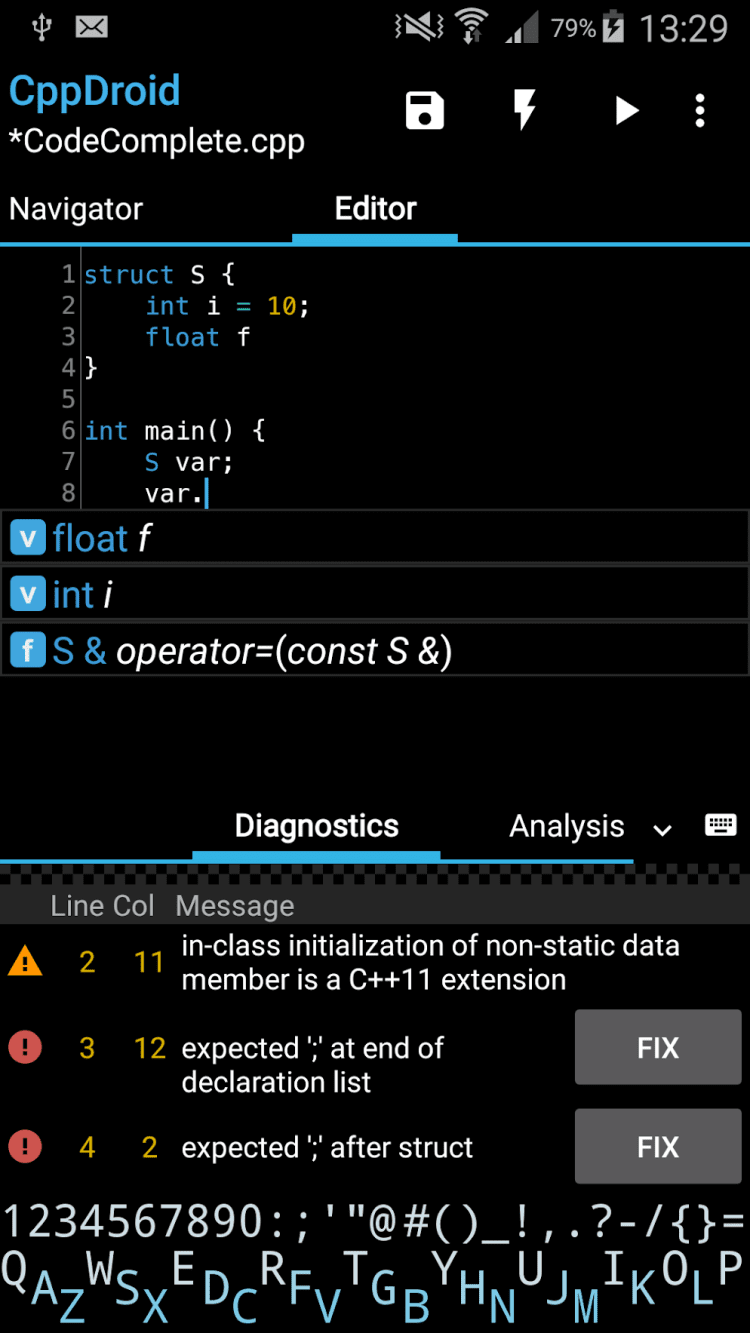Switch to the Analysis tab
The image size is (750, 1333).
pos(566,826)
